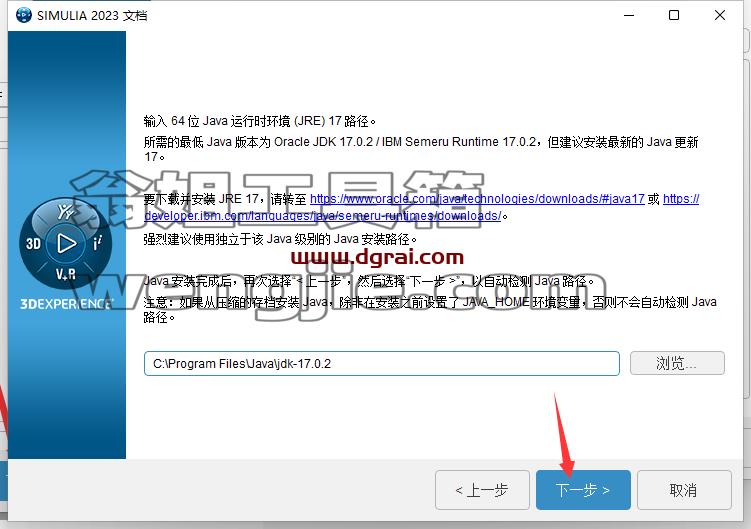
Task: Click the SIMULIA app icon in title bar
Action: pyautogui.click(x=23, y=15)
